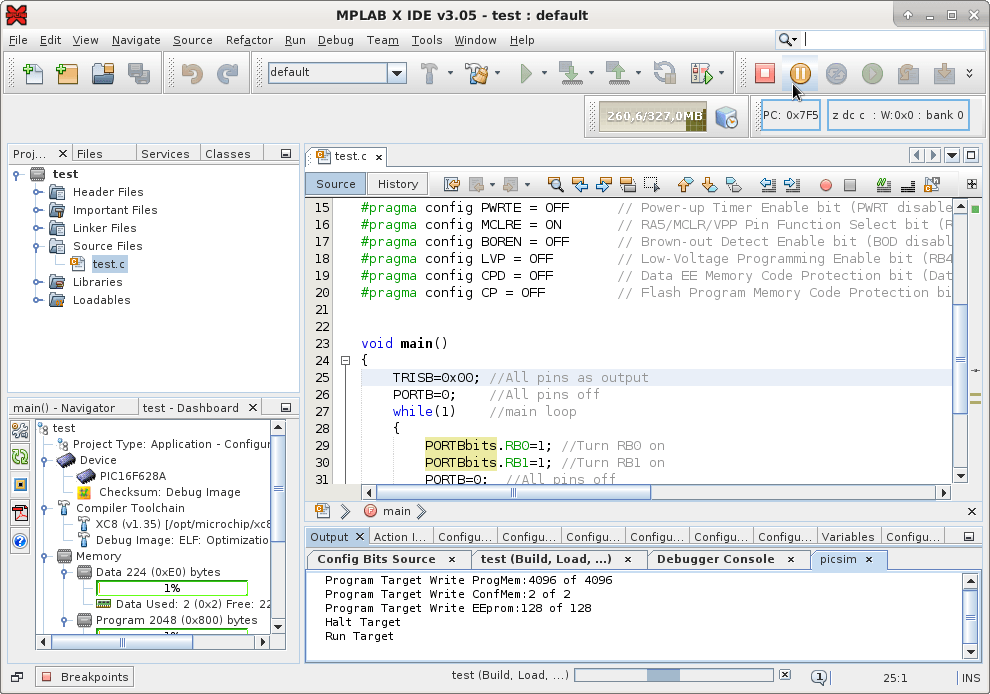Collapse the main function code fold
The width and height of the screenshot is (990, 694).
coord(345,361)
